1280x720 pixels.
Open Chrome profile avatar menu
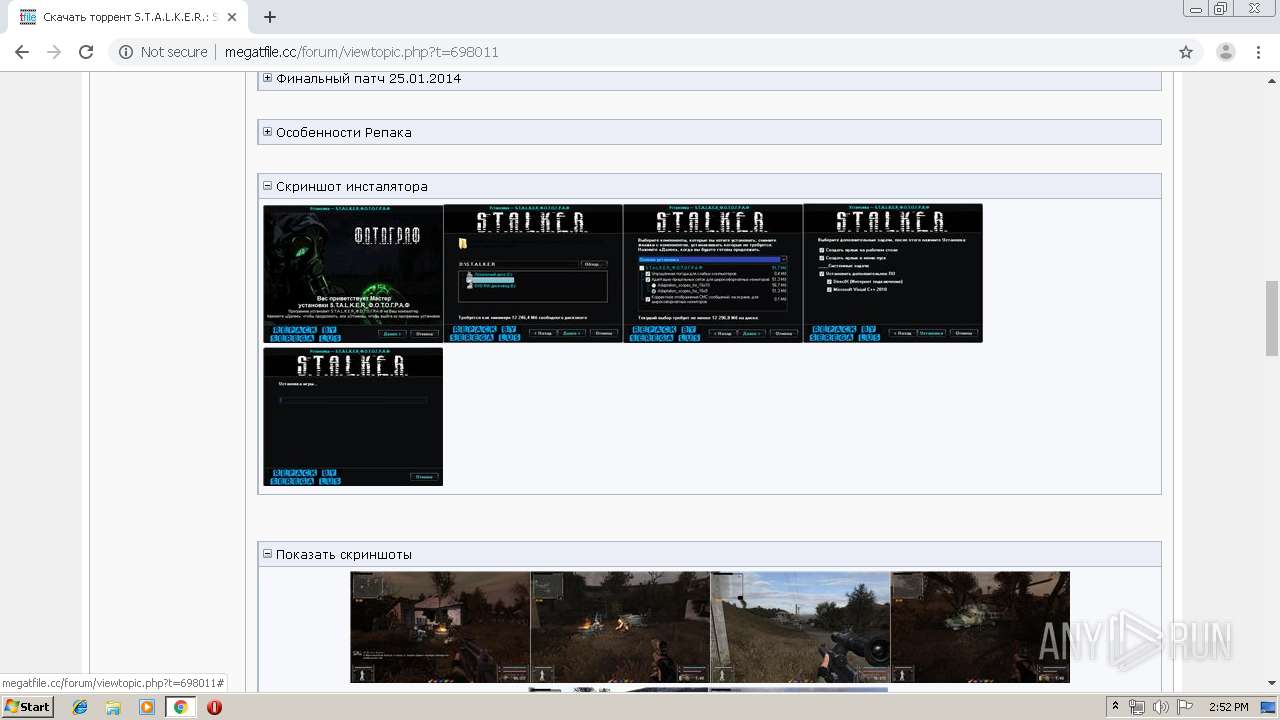click(x=1225, y=52)
